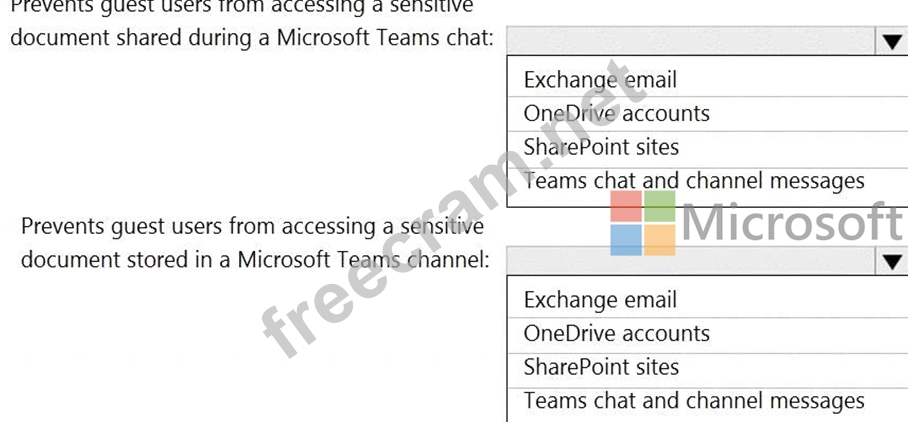Expand the Teams channel question dropdown arrow
The image size is (908, 422).
(x=890, y=262)
